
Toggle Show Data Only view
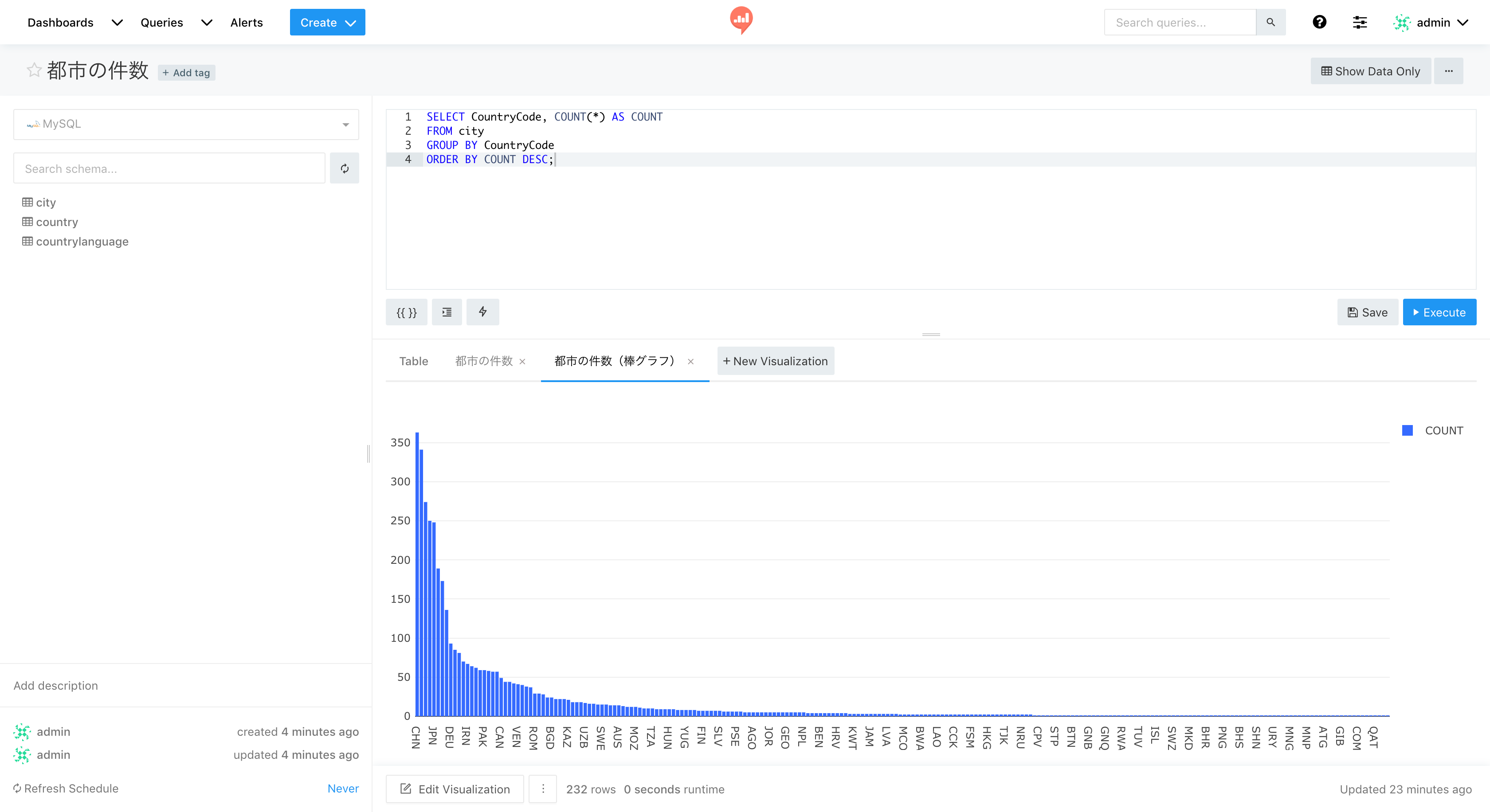[1370, 71]
